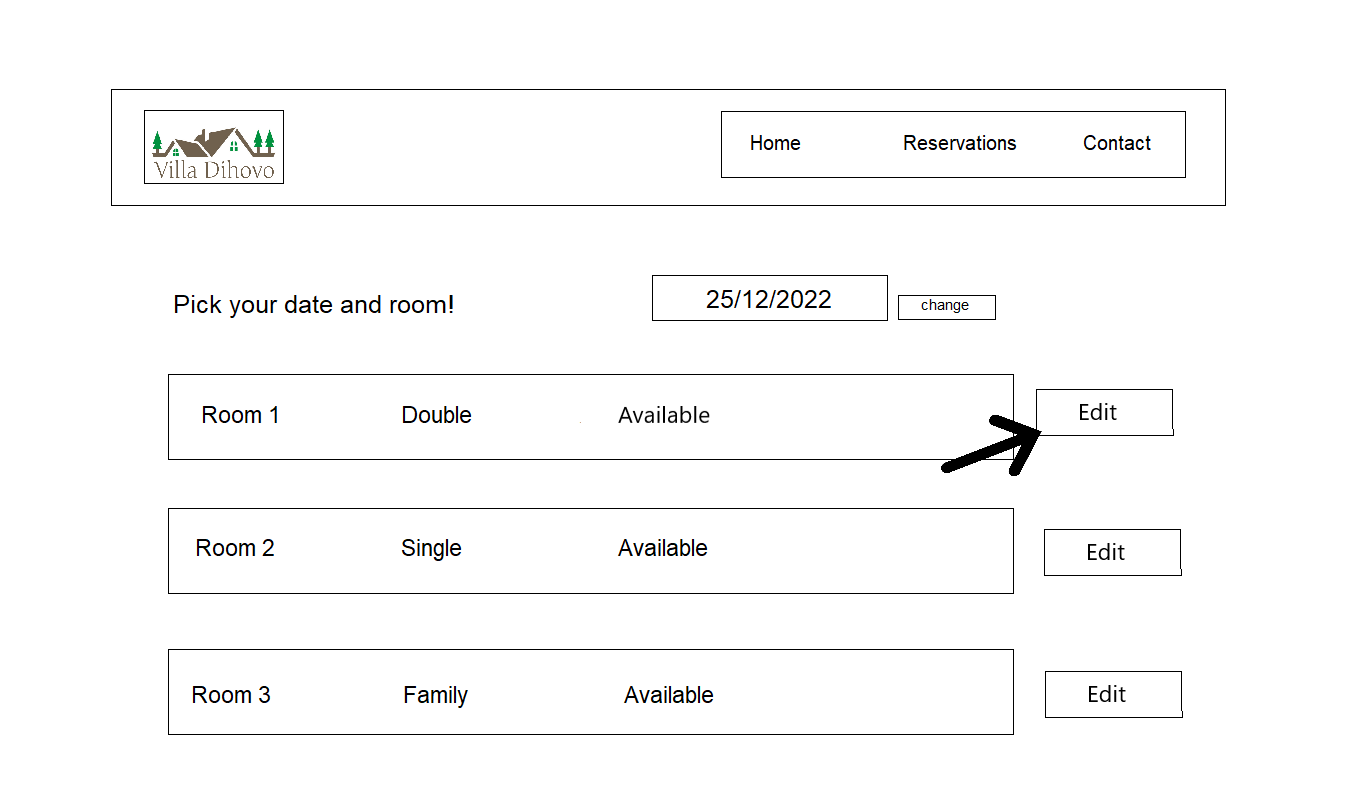The width and height of the screenshot is (1345, 808).
Task: Open the Home page
Action: pyautogui.click(x=775, y=143)
